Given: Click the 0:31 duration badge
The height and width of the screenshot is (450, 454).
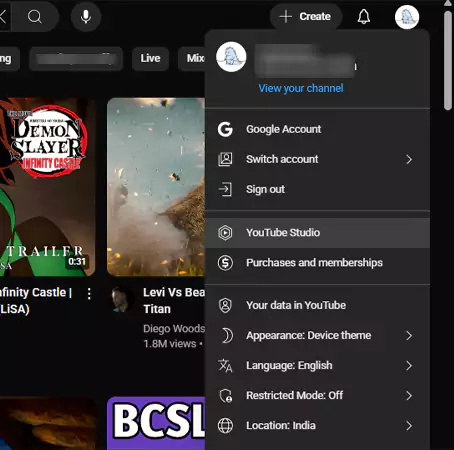Looking at the screenshot, I should pos(77,261).
